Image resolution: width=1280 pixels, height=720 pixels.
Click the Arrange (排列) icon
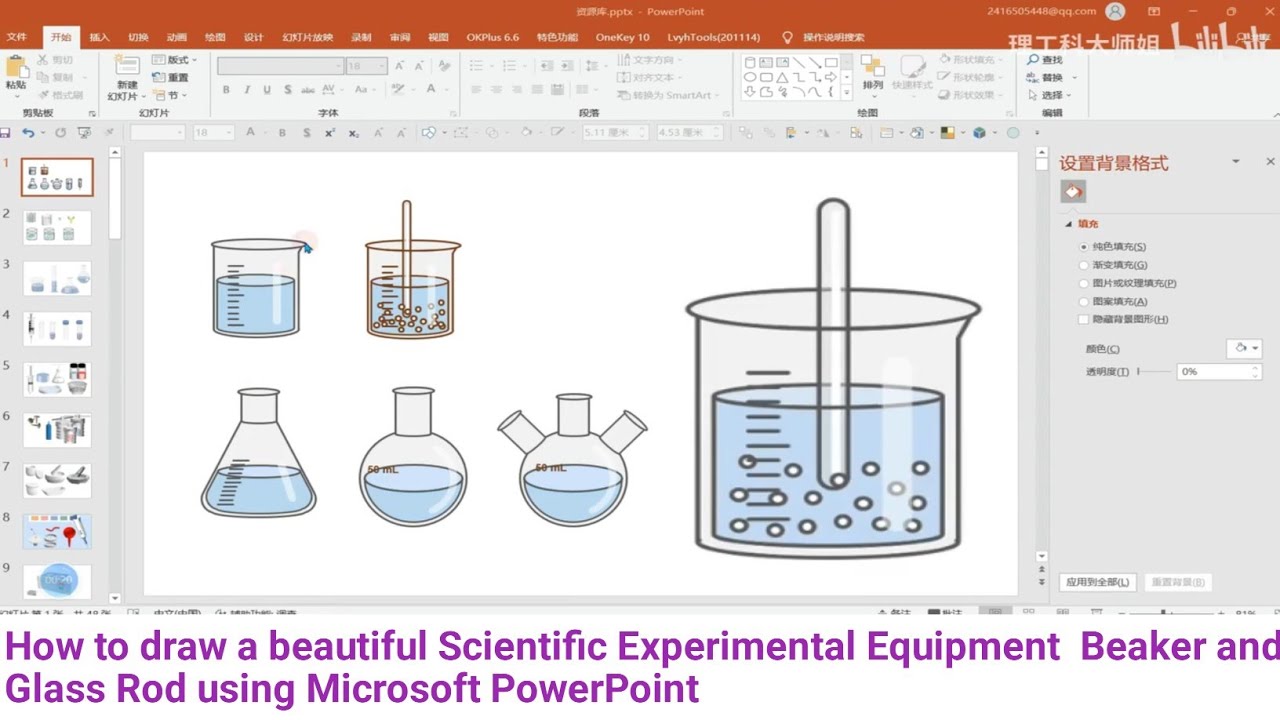(872, 67)
